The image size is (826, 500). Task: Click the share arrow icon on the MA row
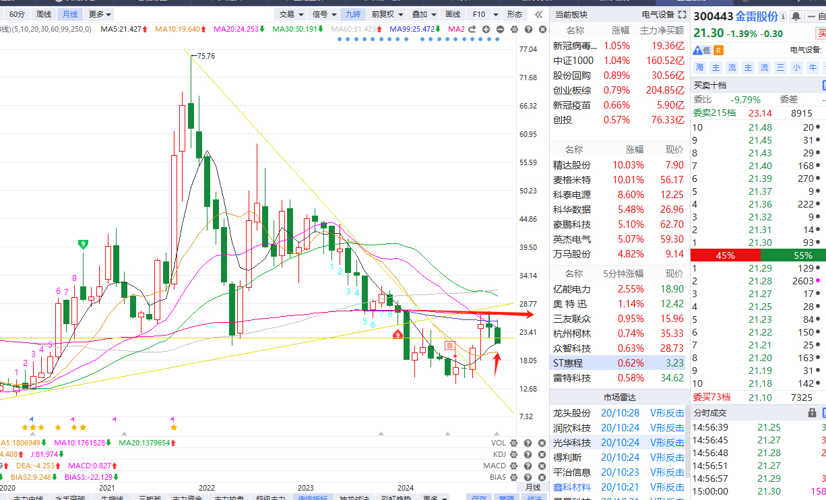pyautogui.click(x=472, y=30)
